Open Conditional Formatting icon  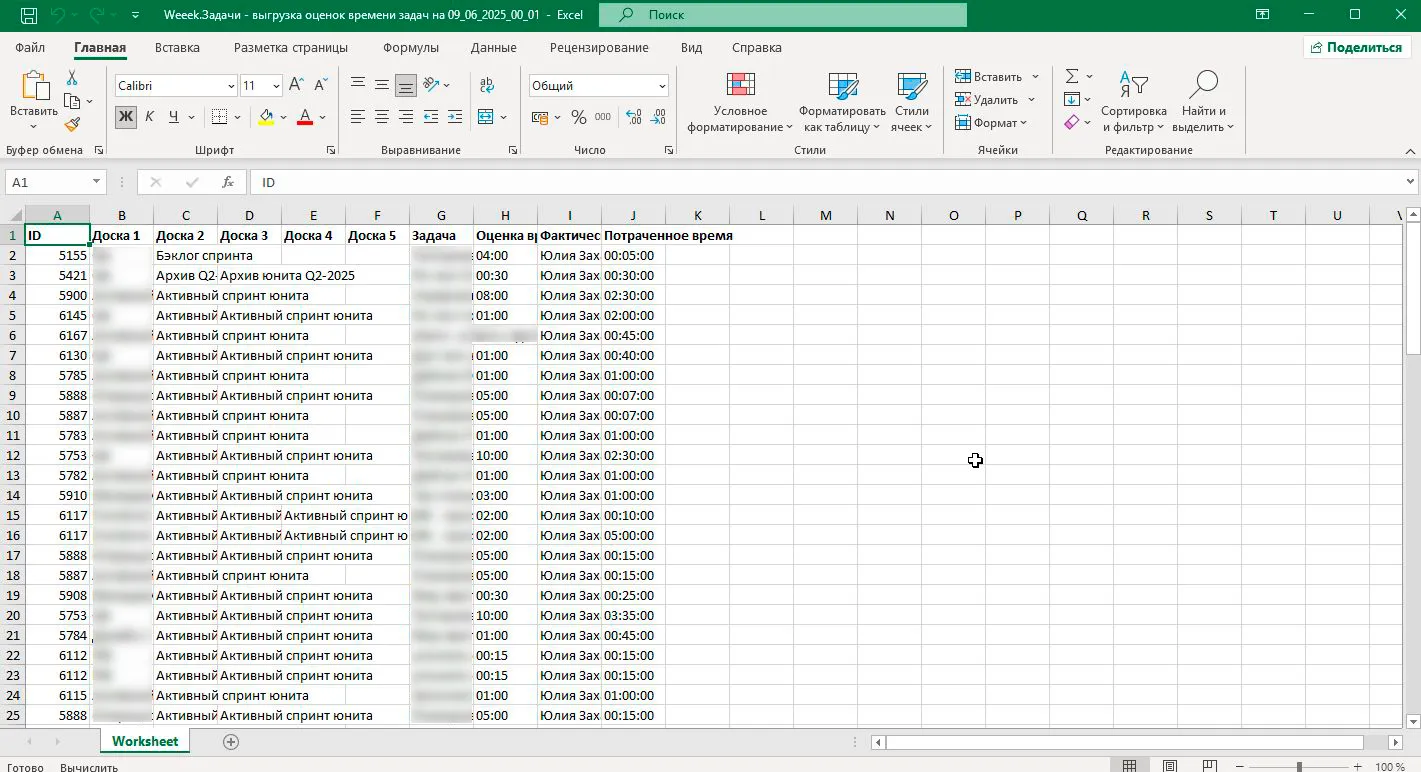tap(740, 88)
